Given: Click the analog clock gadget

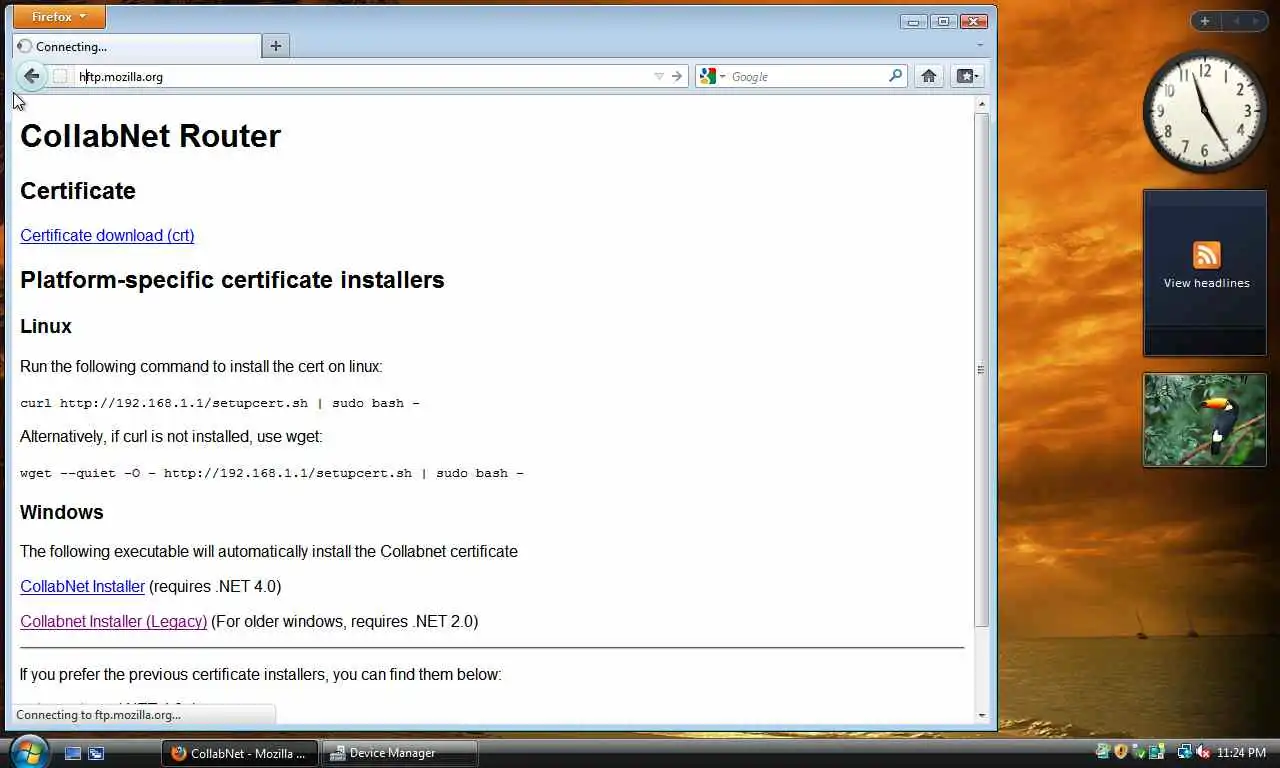Looking at the screenshot, I should [1205, 112].
